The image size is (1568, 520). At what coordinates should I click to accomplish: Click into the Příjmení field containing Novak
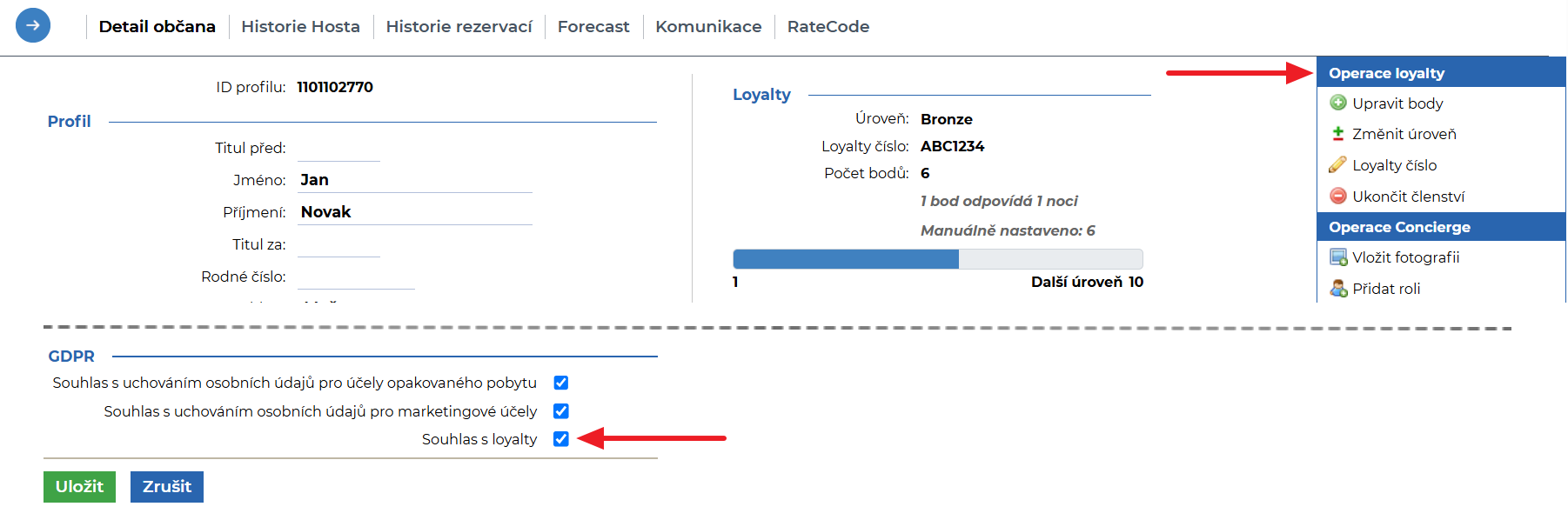[415, 212]
